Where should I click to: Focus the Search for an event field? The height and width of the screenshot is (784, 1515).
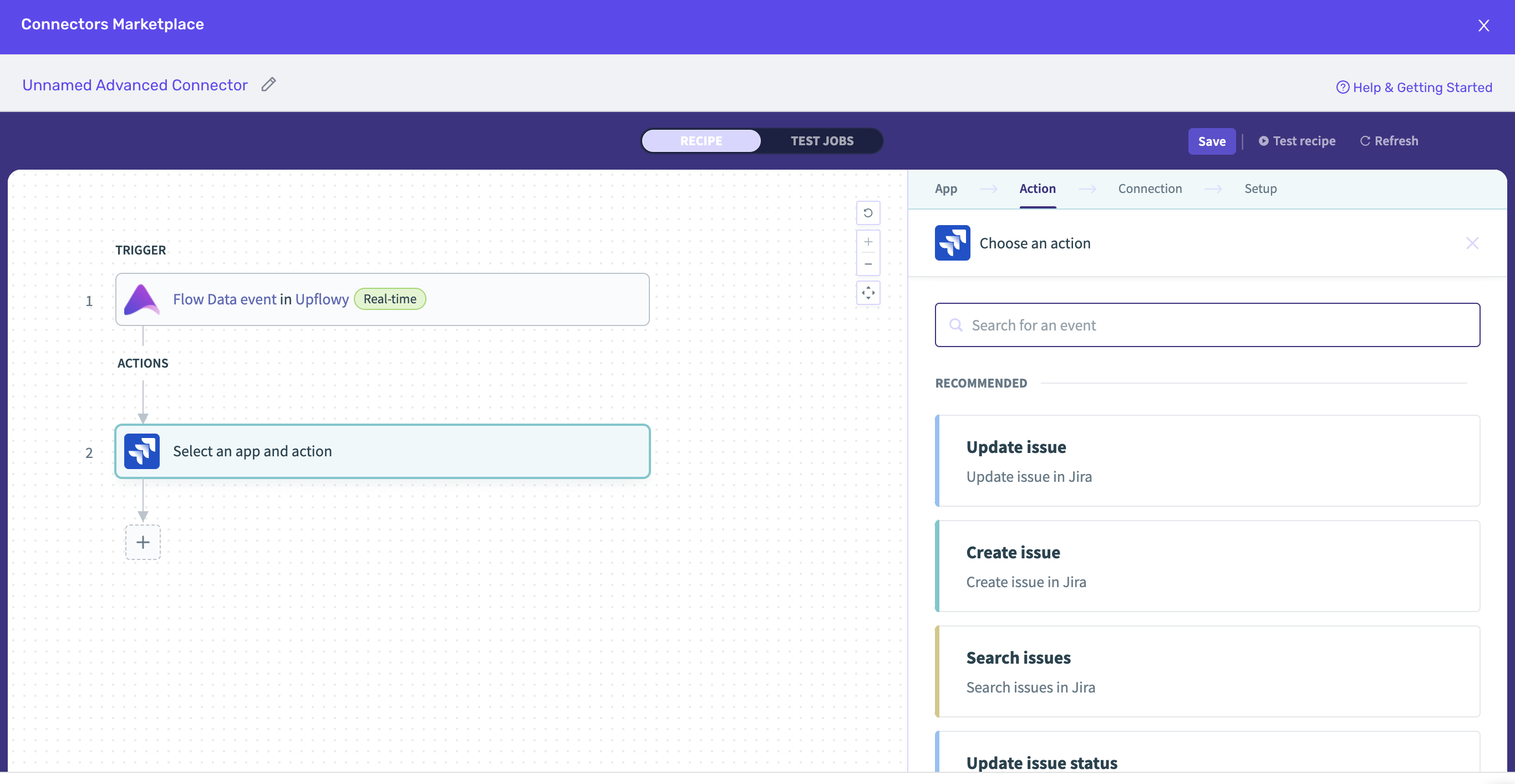[1207, 325]
